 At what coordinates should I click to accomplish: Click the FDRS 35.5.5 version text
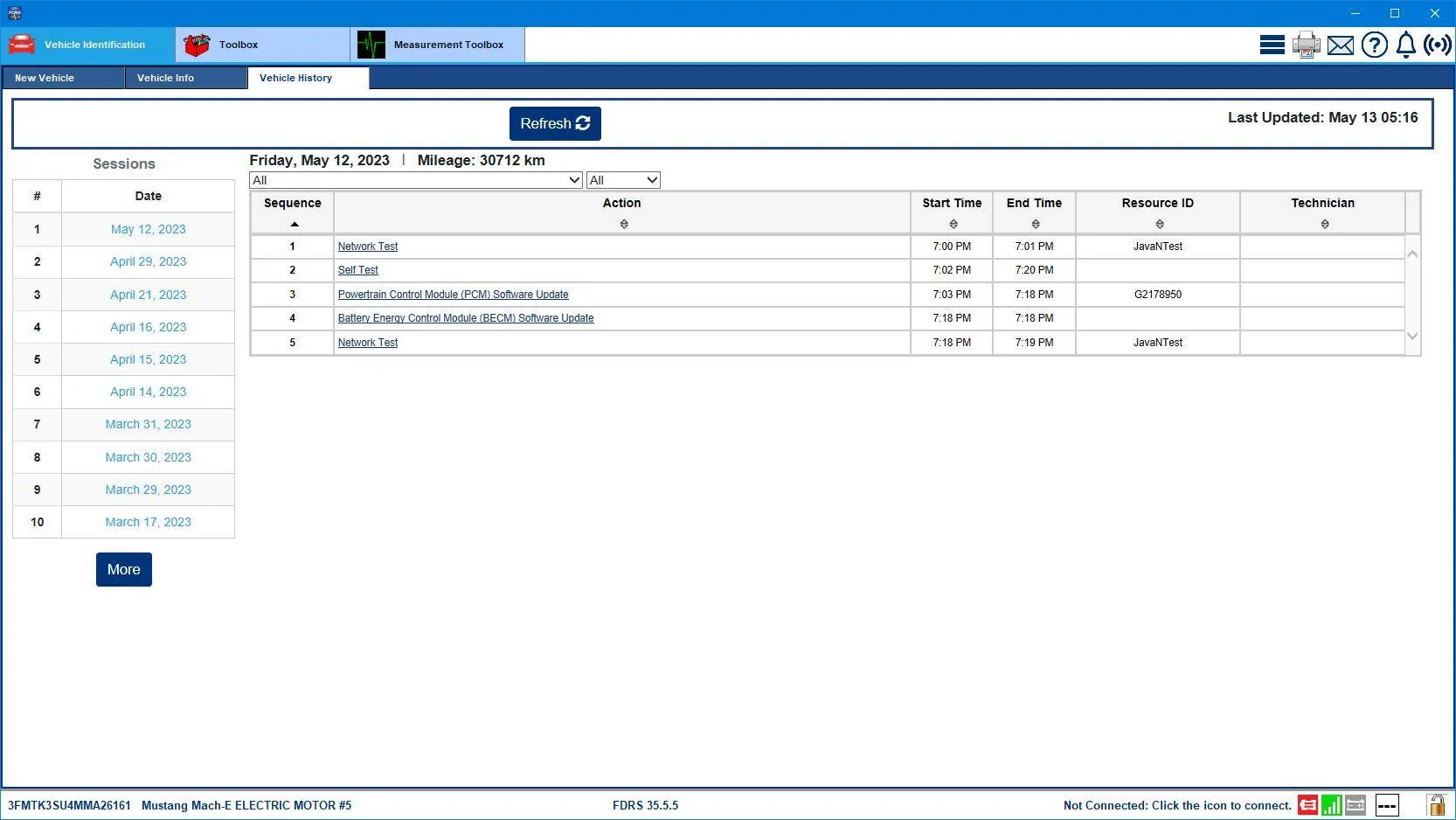pos(646,805)
